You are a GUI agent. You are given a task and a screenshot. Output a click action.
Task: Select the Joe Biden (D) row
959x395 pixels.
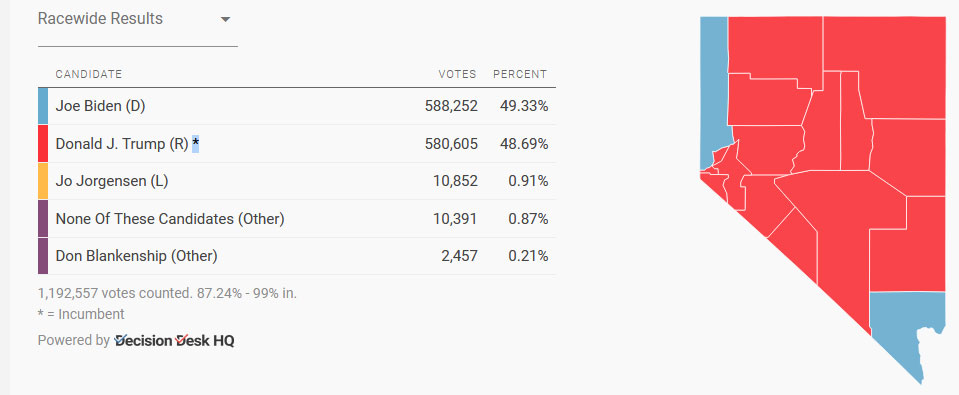coord(297,106)
